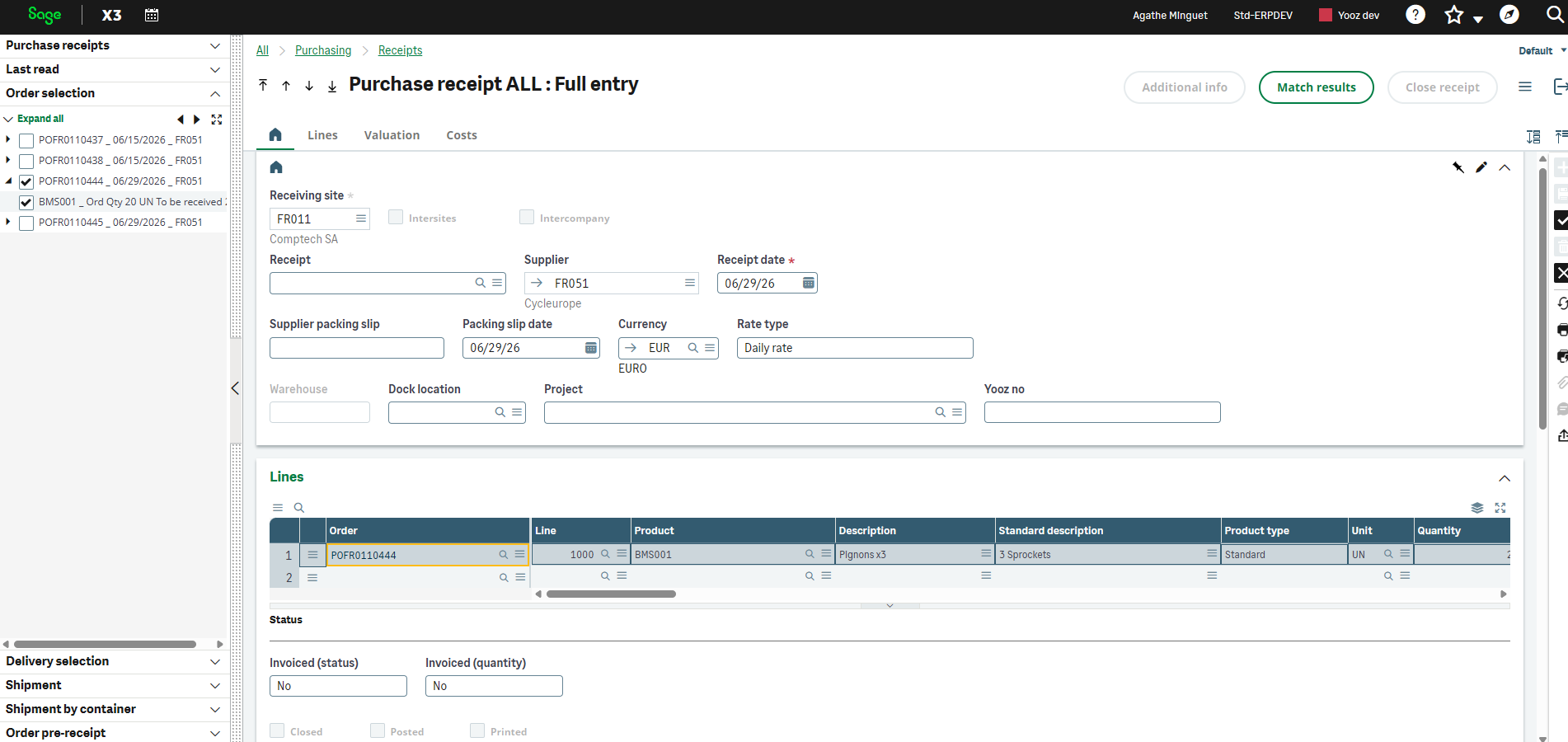The width and height of the screenshot is (1568, 742).
Task: Maximize the Lines grid with expand icon
Action: pos(1500,508)
